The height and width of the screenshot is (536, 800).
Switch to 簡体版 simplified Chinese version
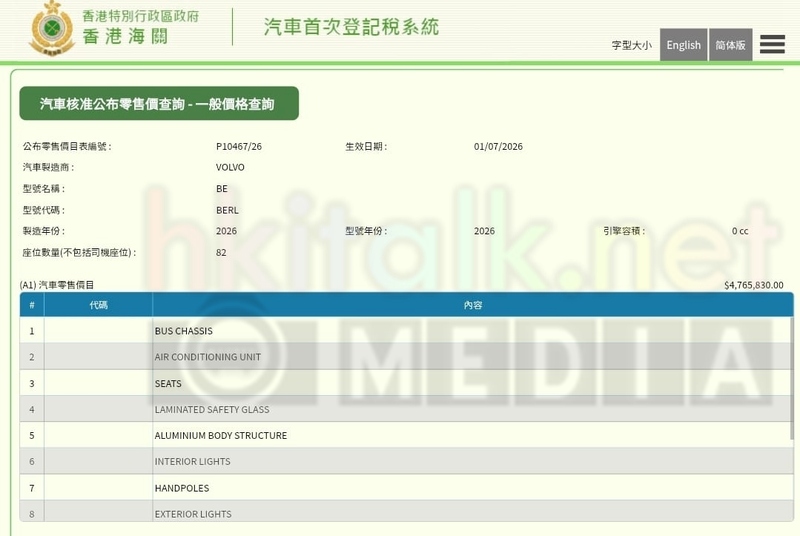coord(730,45)
